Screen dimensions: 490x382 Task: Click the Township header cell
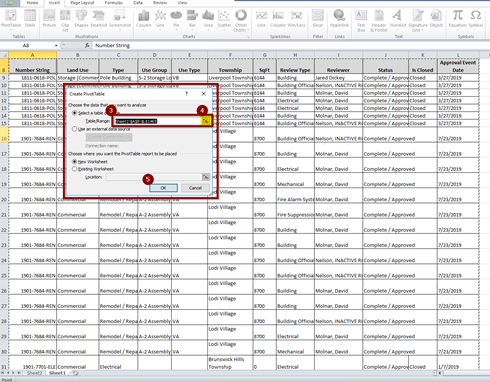(230, 66)
